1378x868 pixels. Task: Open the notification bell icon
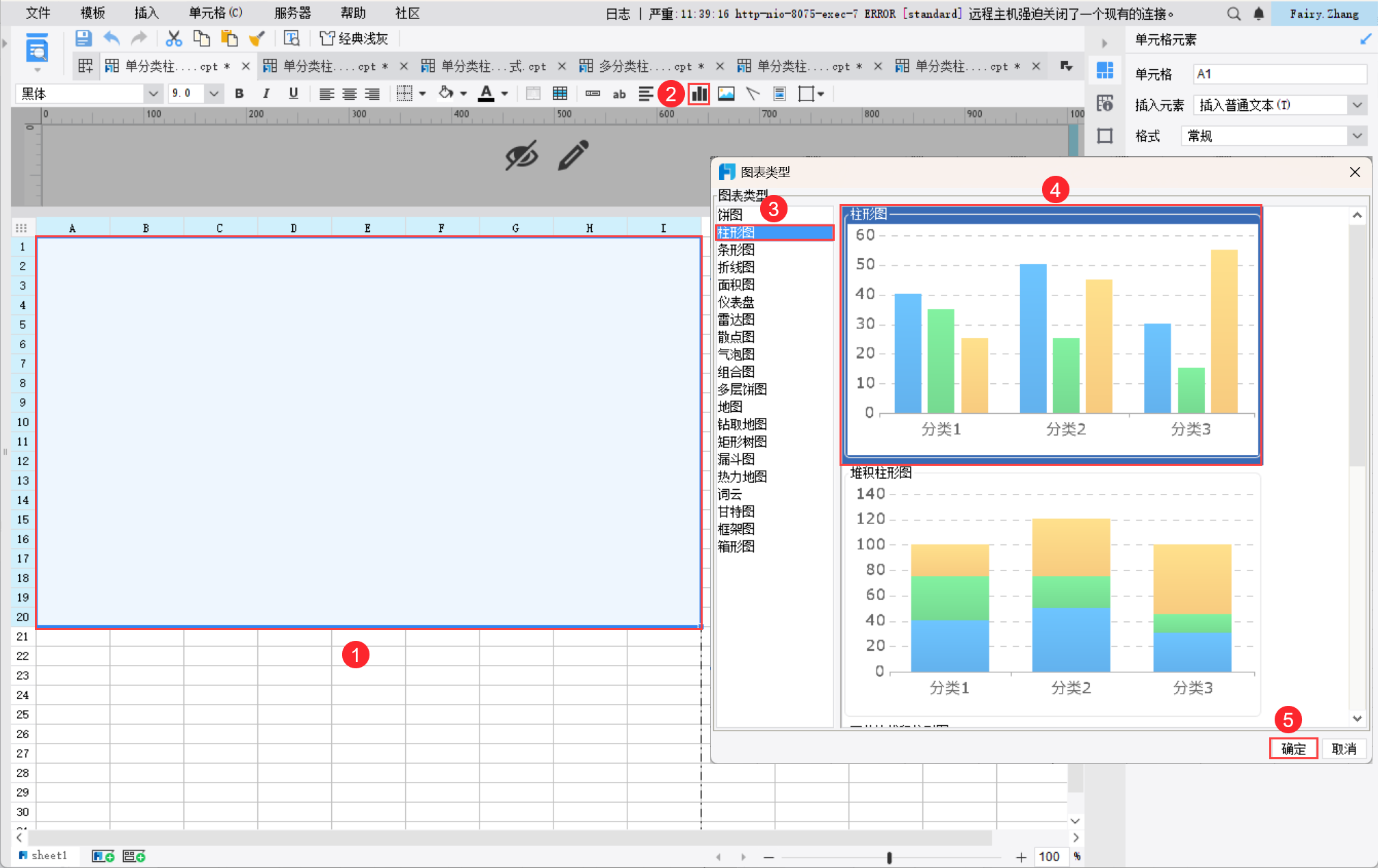pos(1258,14)
